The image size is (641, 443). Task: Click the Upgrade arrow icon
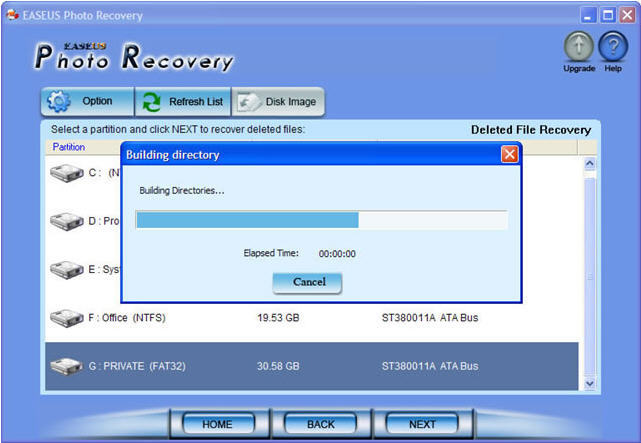tap(579, 47)
